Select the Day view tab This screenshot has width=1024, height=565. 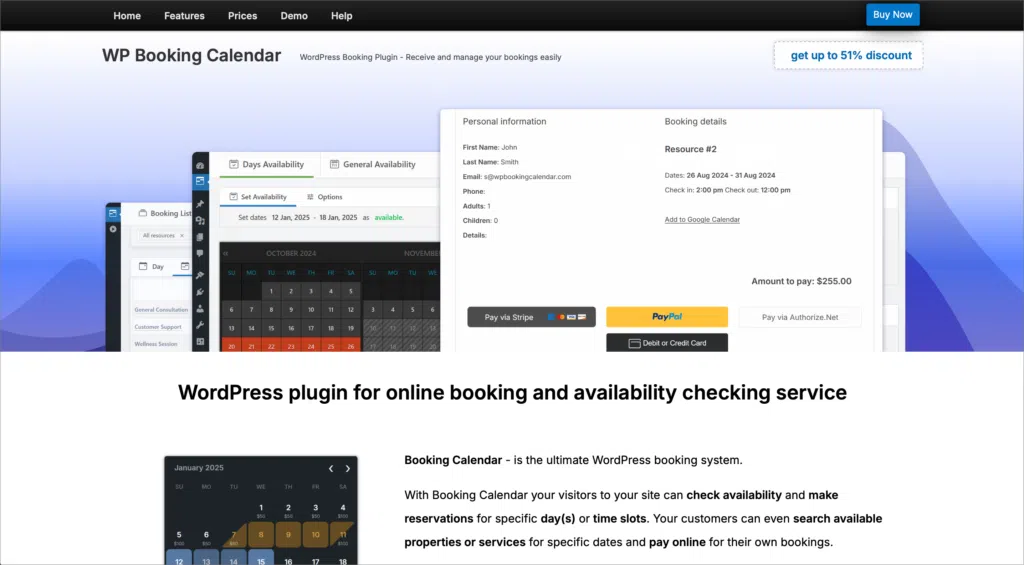click(x=152, y=266)
